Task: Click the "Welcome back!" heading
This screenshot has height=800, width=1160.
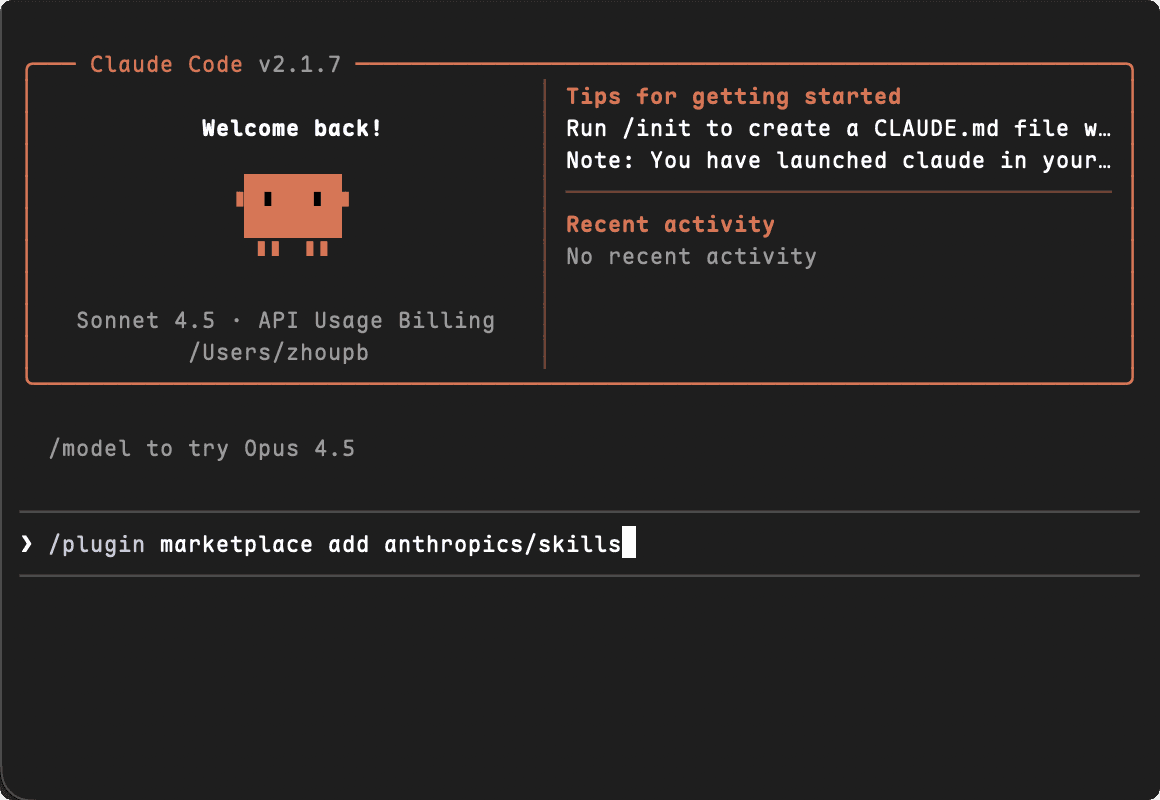Action: (292, 128)
